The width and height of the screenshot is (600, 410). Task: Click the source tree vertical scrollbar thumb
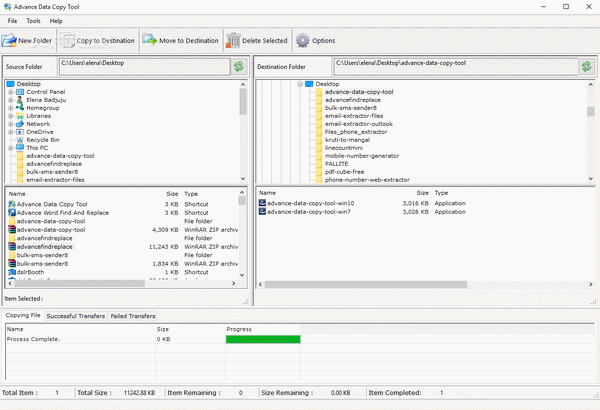coord(243,101)
